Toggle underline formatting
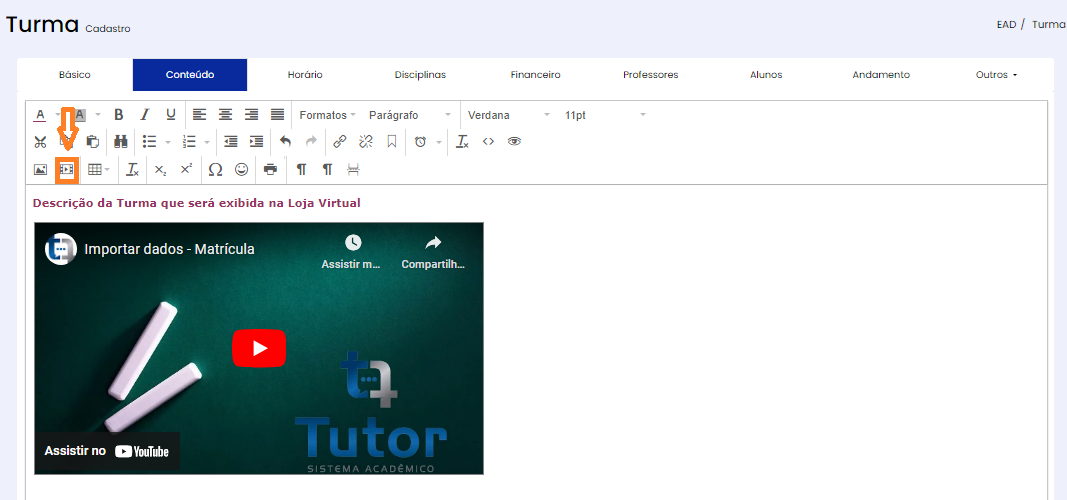Image resolution: width=1067 pixels, height=500 pixels. coord(171,115)
